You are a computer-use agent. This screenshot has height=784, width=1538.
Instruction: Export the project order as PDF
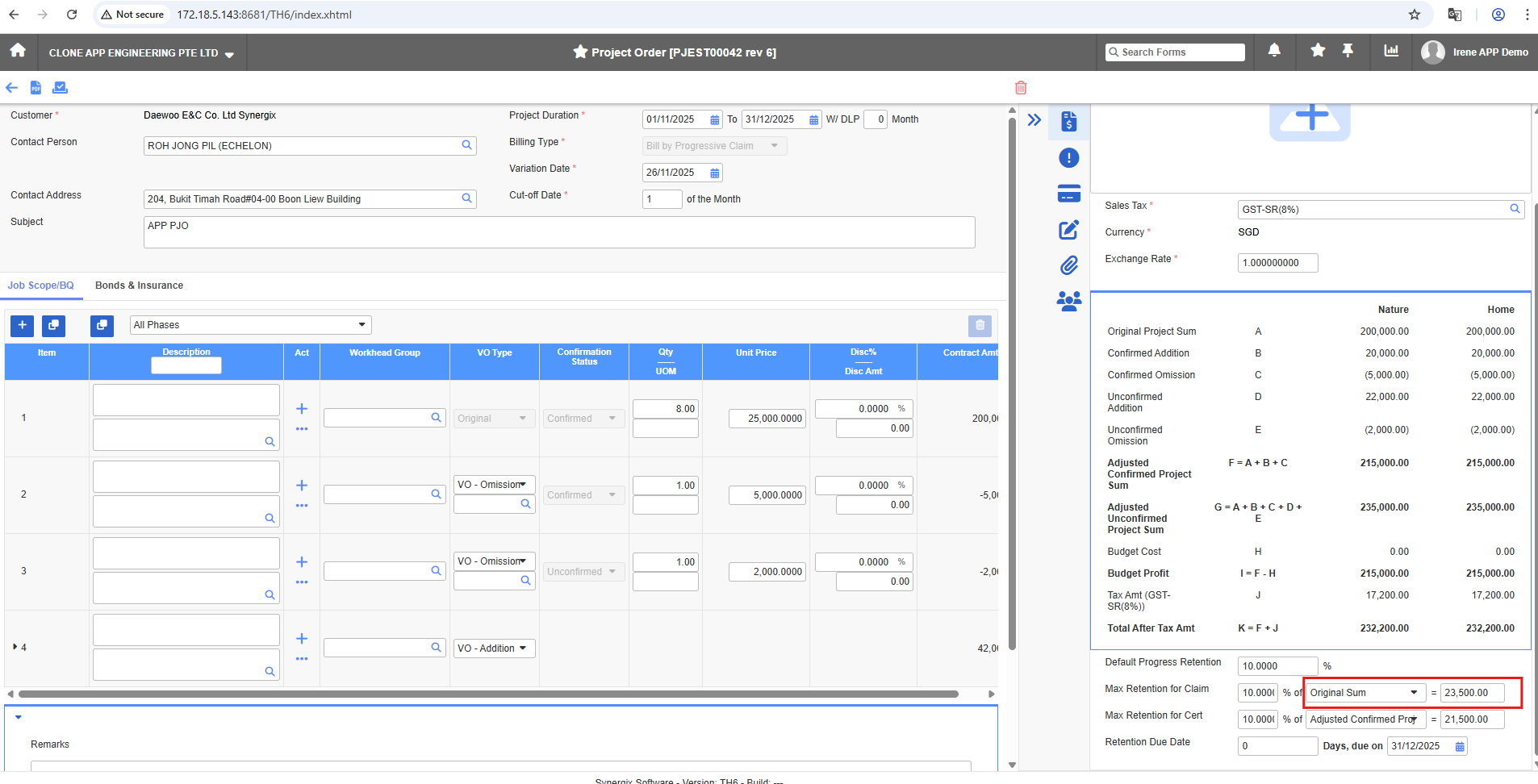tap(36, 88)
